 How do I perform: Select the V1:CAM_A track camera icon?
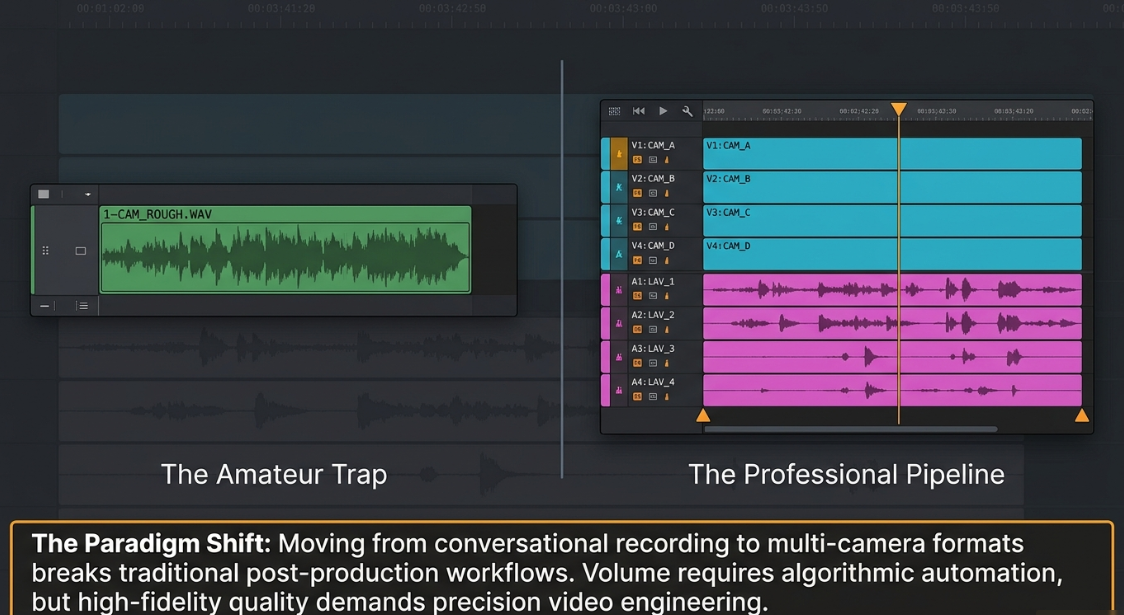(x=619, y=154)
